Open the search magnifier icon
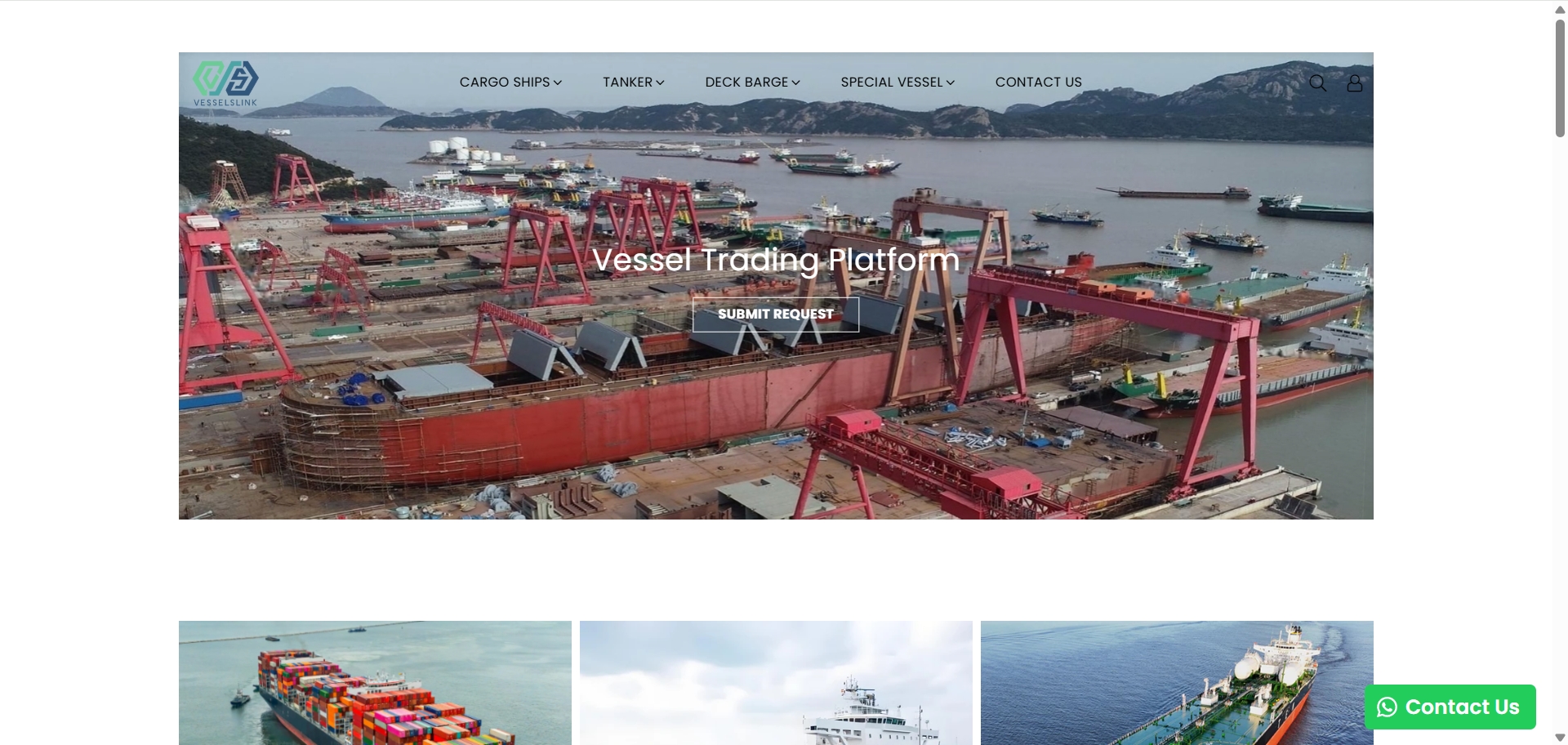The width and height of the screenshot is (1568, 745). point(1317,83)
